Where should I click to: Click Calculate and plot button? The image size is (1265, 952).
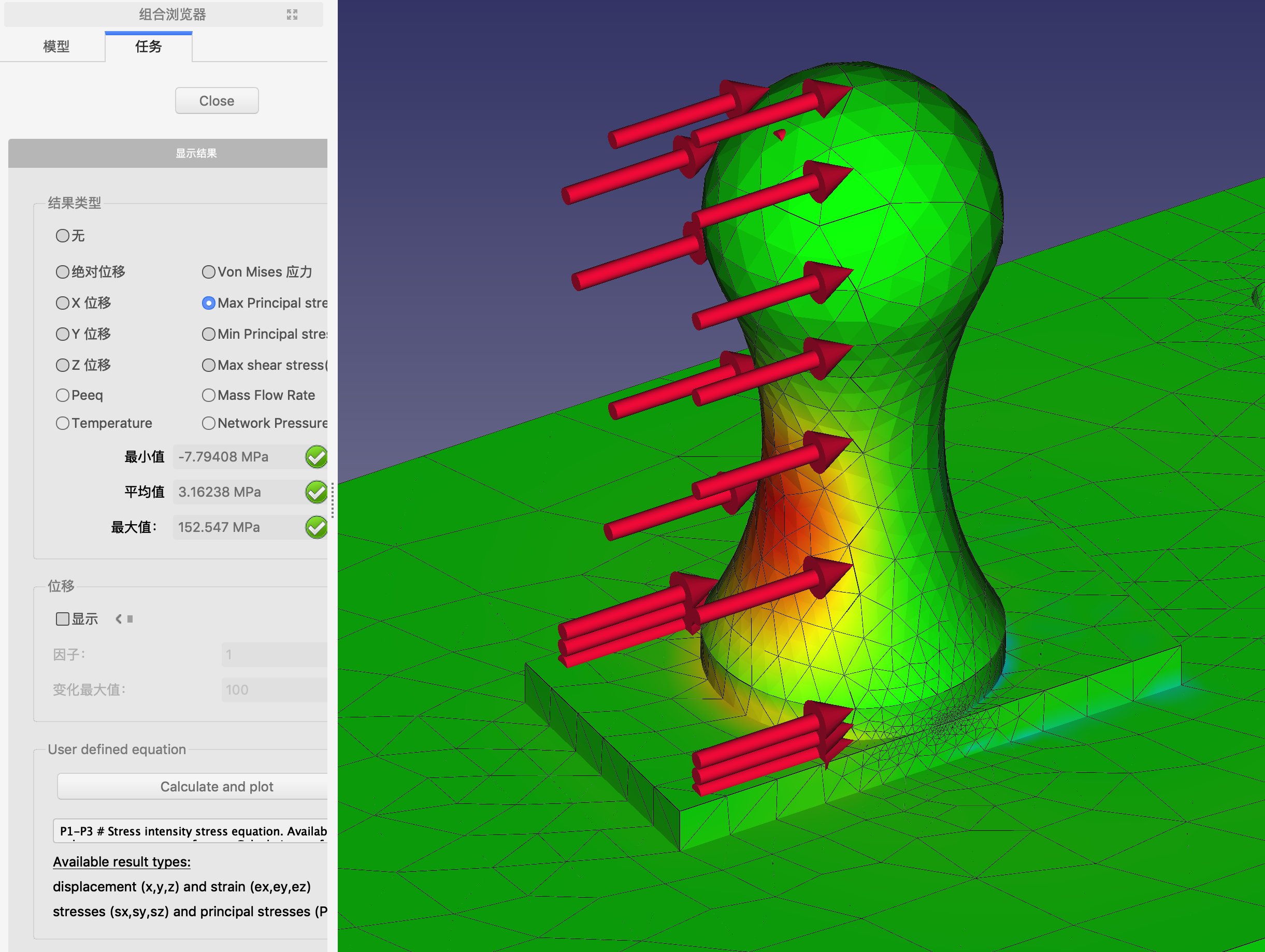216,786
